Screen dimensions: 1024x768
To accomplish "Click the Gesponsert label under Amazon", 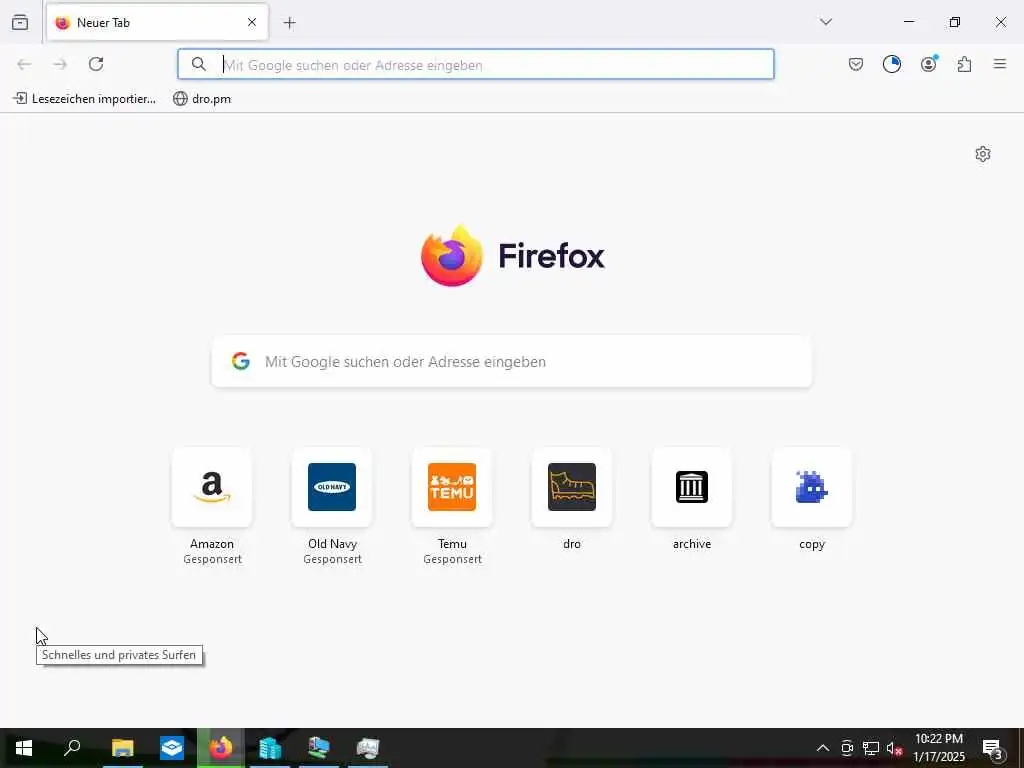I will (x=212, y=560).
